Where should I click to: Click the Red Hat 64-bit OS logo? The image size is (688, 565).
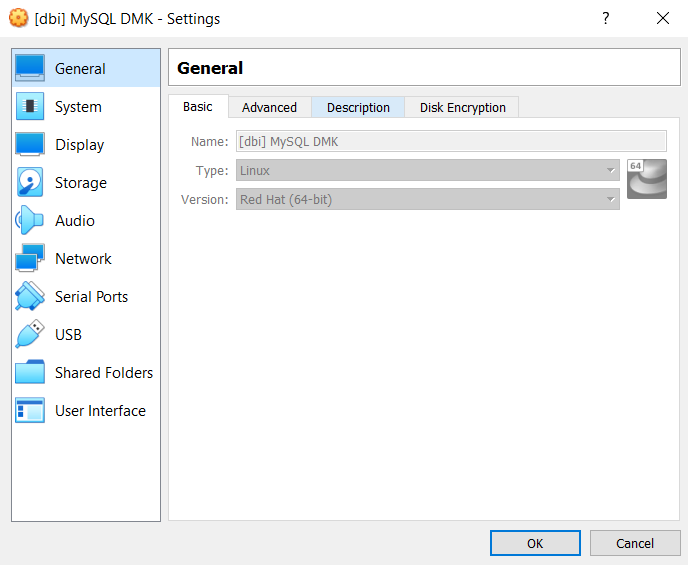[646, 179]
